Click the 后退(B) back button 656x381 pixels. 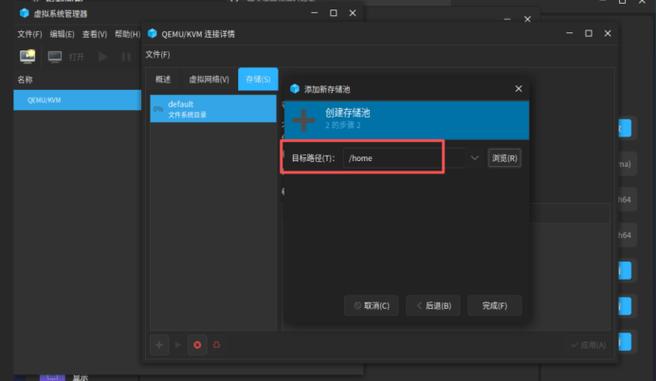(x=433, y=306)
